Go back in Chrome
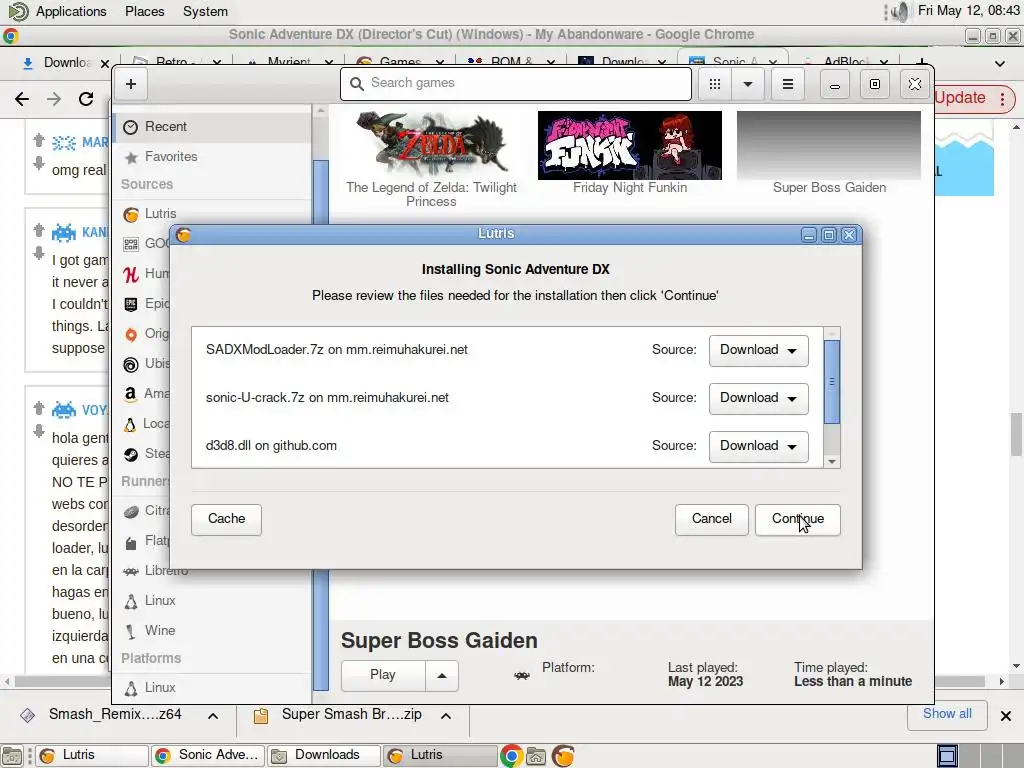 (x=22, y=99)
